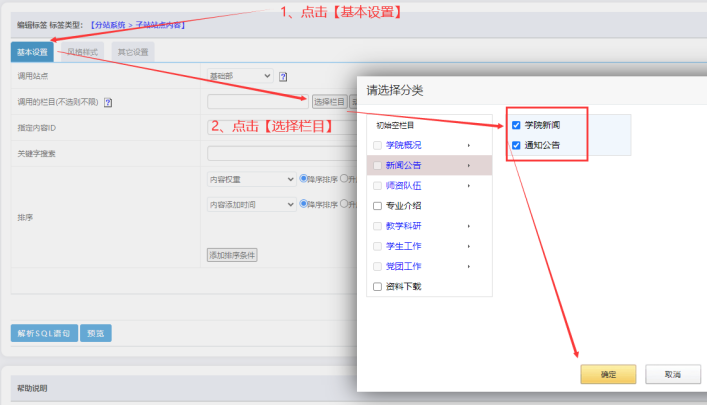
Task: Expand the 教学科研 category arrow
Action: (468, 226)
